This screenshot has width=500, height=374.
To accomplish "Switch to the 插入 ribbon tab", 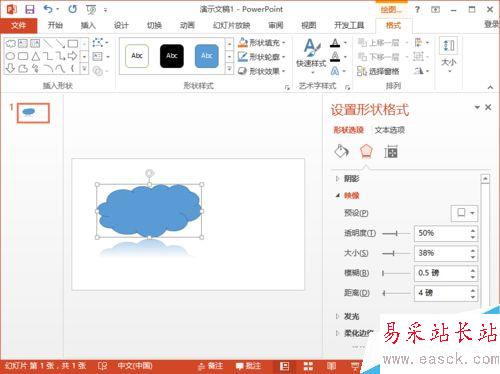I will tap(88, 25).
